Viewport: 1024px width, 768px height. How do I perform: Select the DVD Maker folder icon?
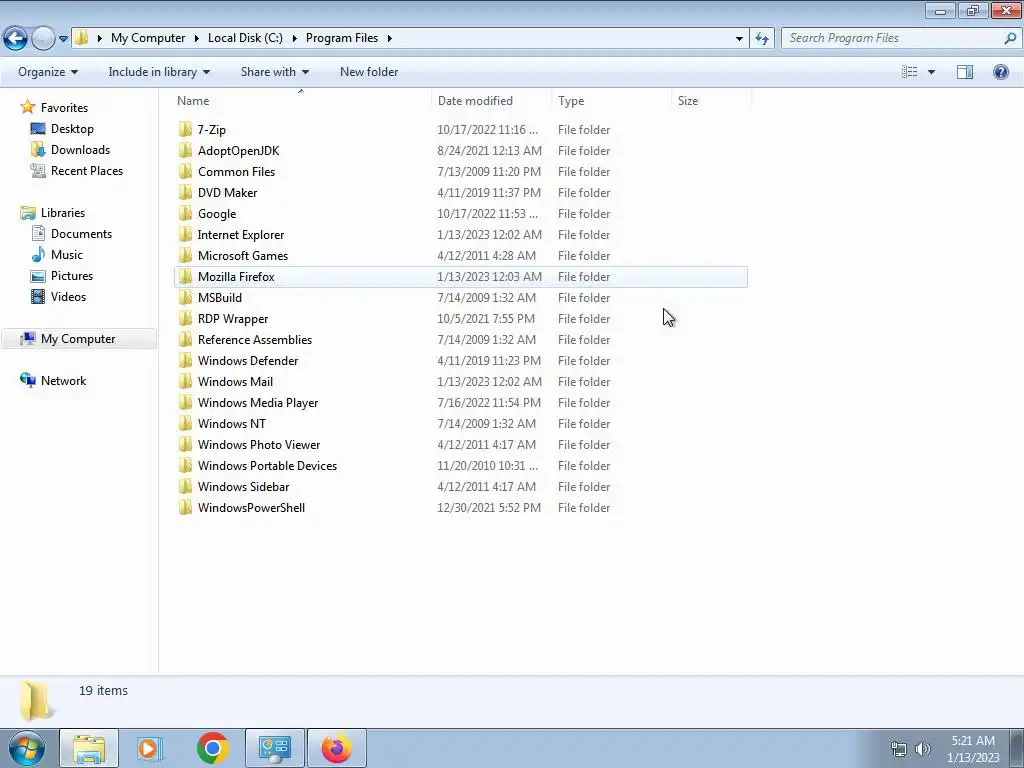coord(185,193)
